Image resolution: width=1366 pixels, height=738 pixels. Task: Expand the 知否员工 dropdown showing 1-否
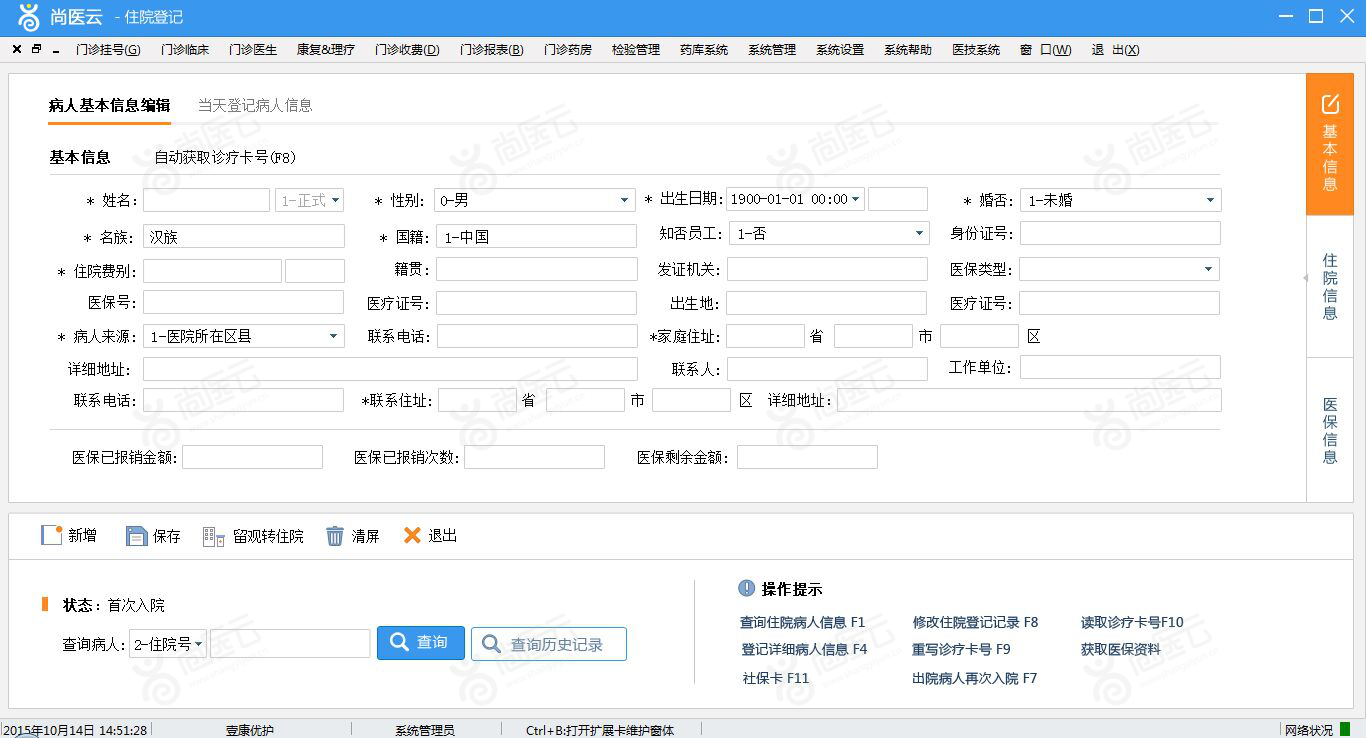tap(829, 234)
